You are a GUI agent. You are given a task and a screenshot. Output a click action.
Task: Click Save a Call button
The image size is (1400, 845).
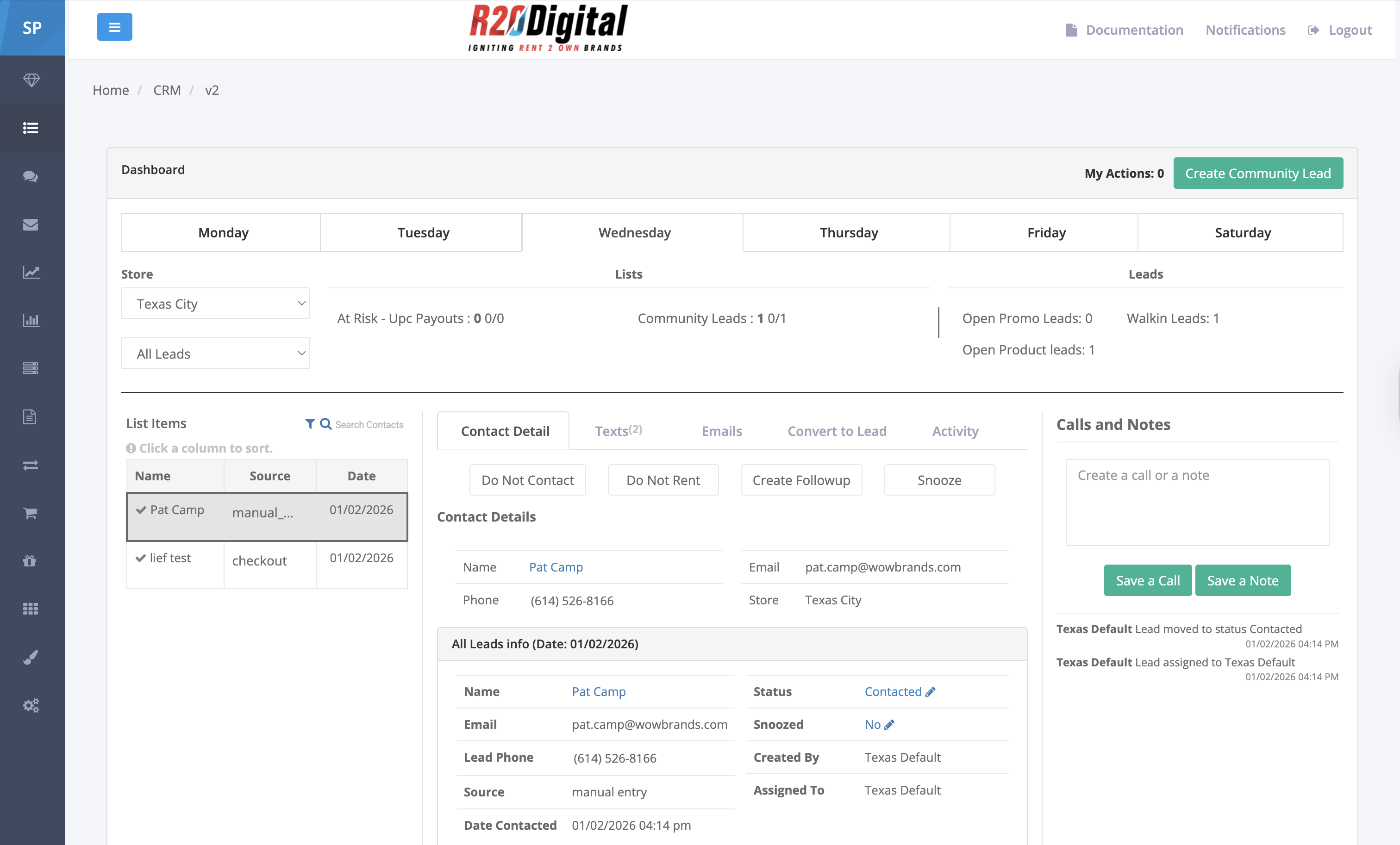click(1148, 580)
